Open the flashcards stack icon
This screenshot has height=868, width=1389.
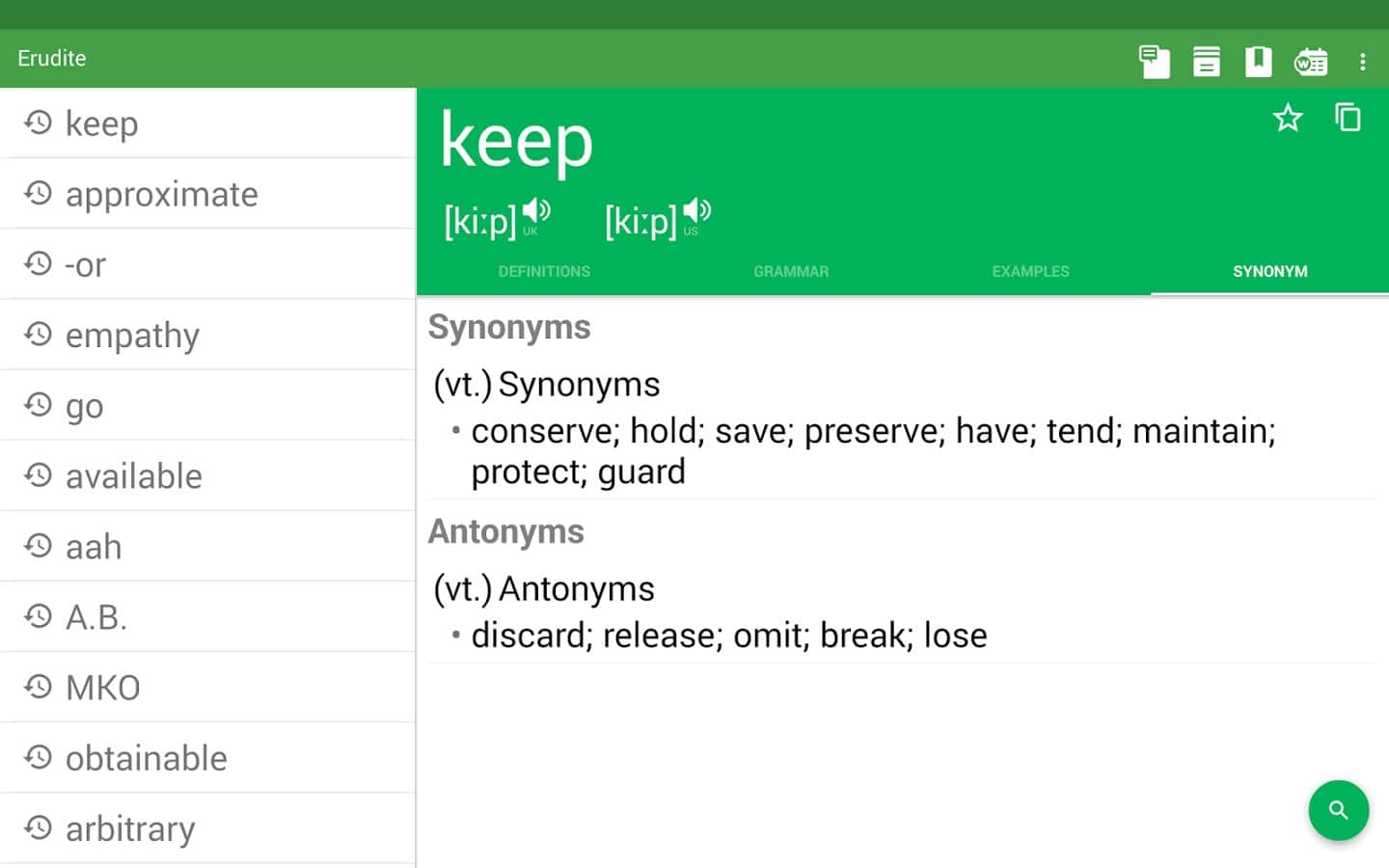(x=1206, y=62)
